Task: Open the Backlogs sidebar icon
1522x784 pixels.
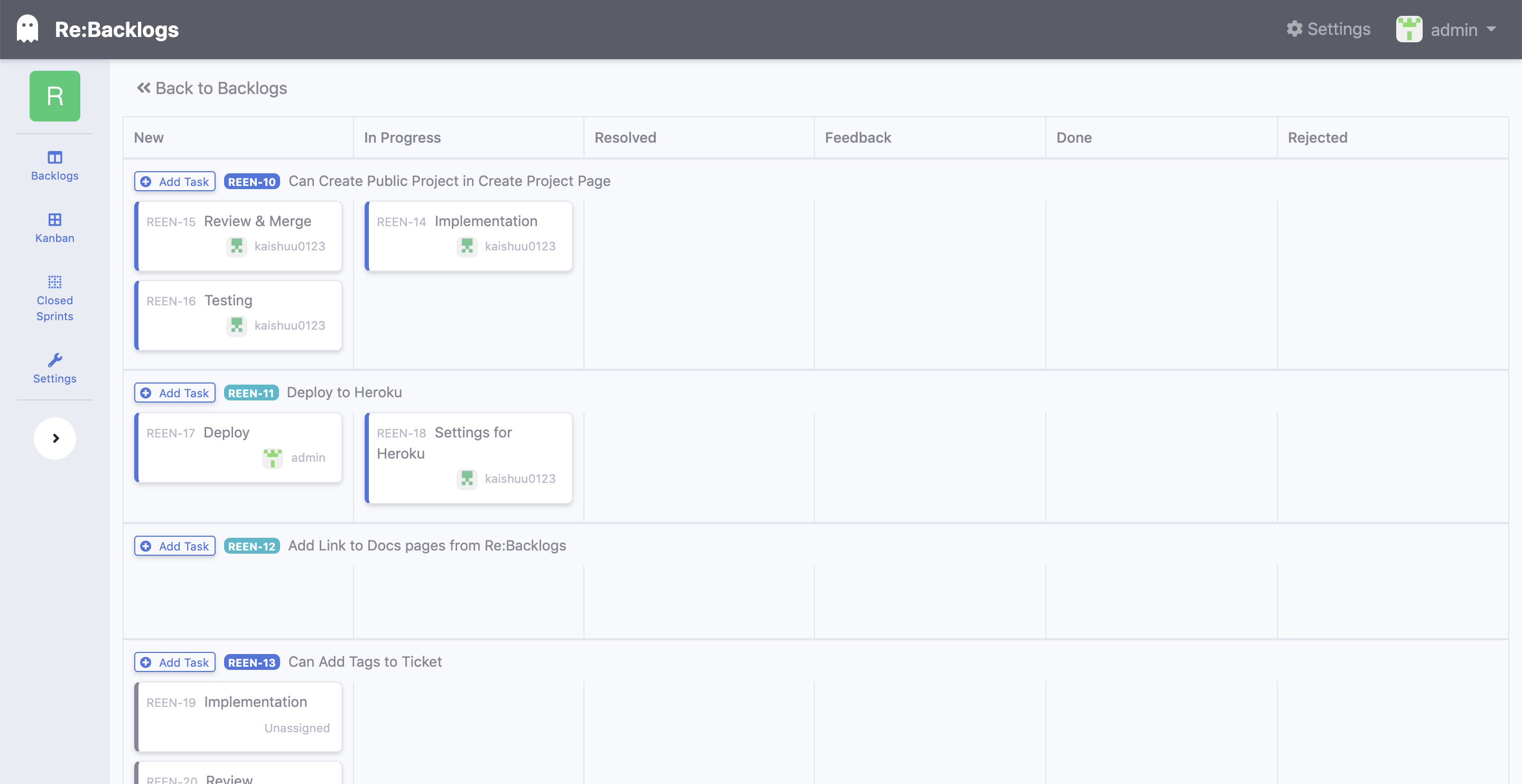Action: coord(54,158)
